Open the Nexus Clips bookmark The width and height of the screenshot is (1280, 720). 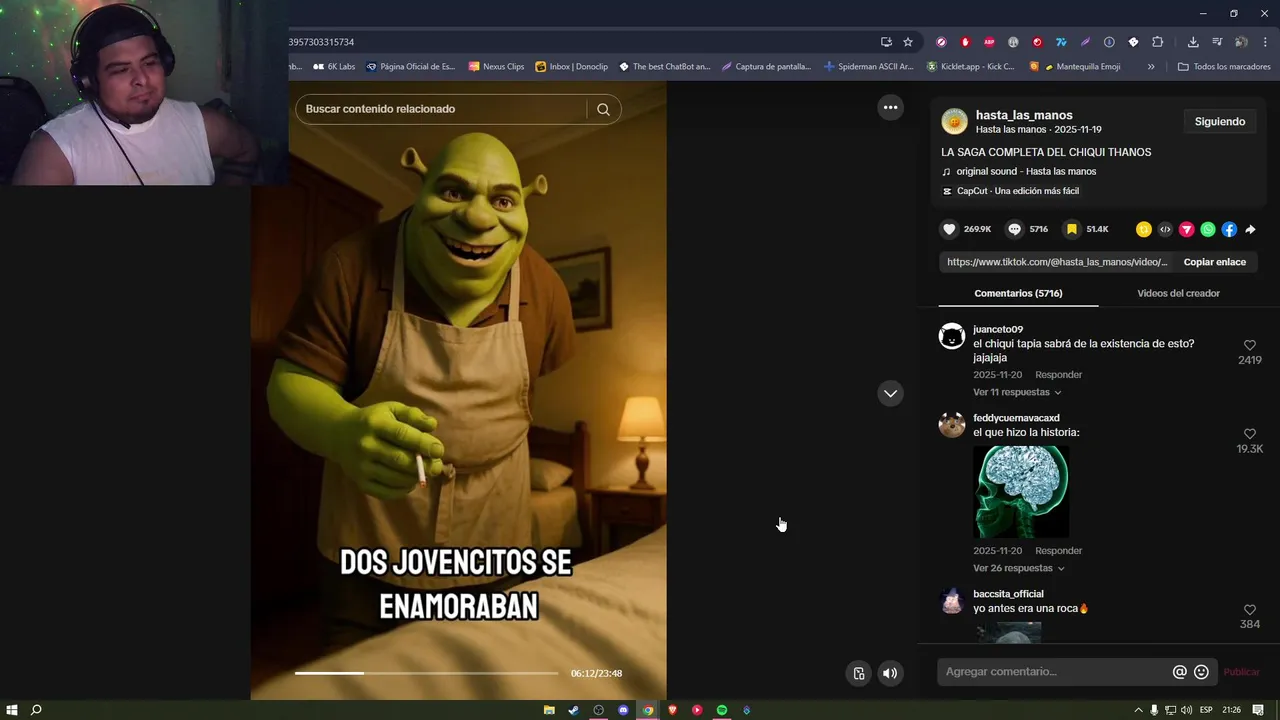coord(496,67)
